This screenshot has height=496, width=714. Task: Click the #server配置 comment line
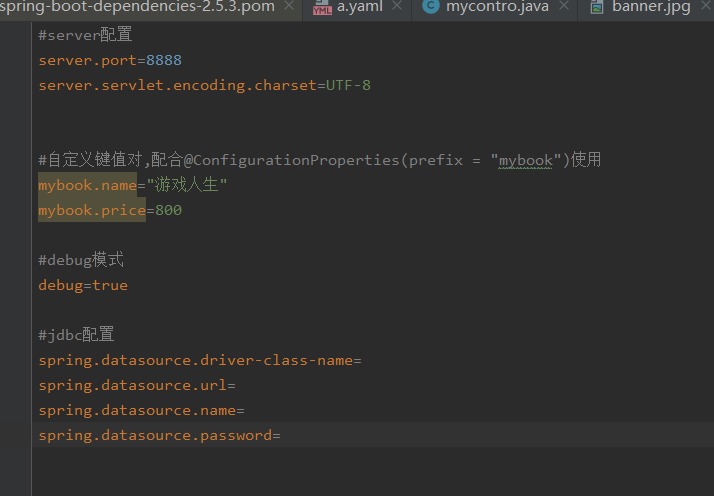[x=85, y=35]
